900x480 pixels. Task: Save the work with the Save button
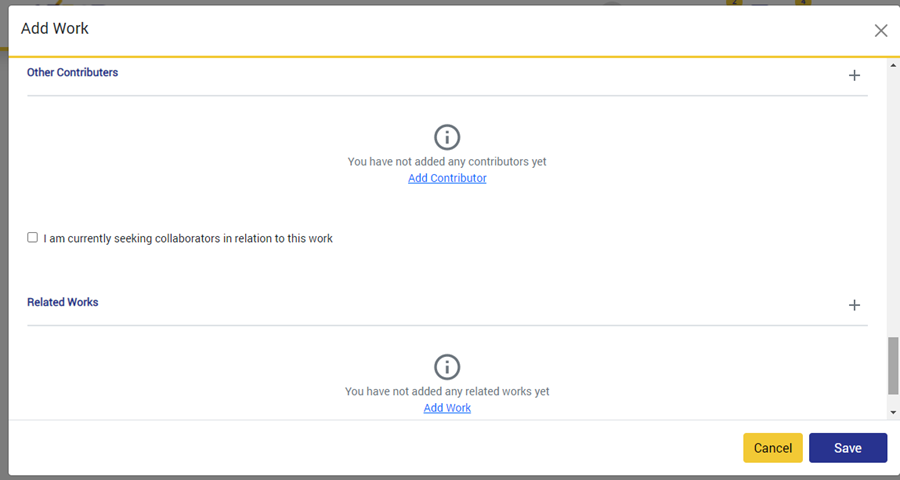847,448
